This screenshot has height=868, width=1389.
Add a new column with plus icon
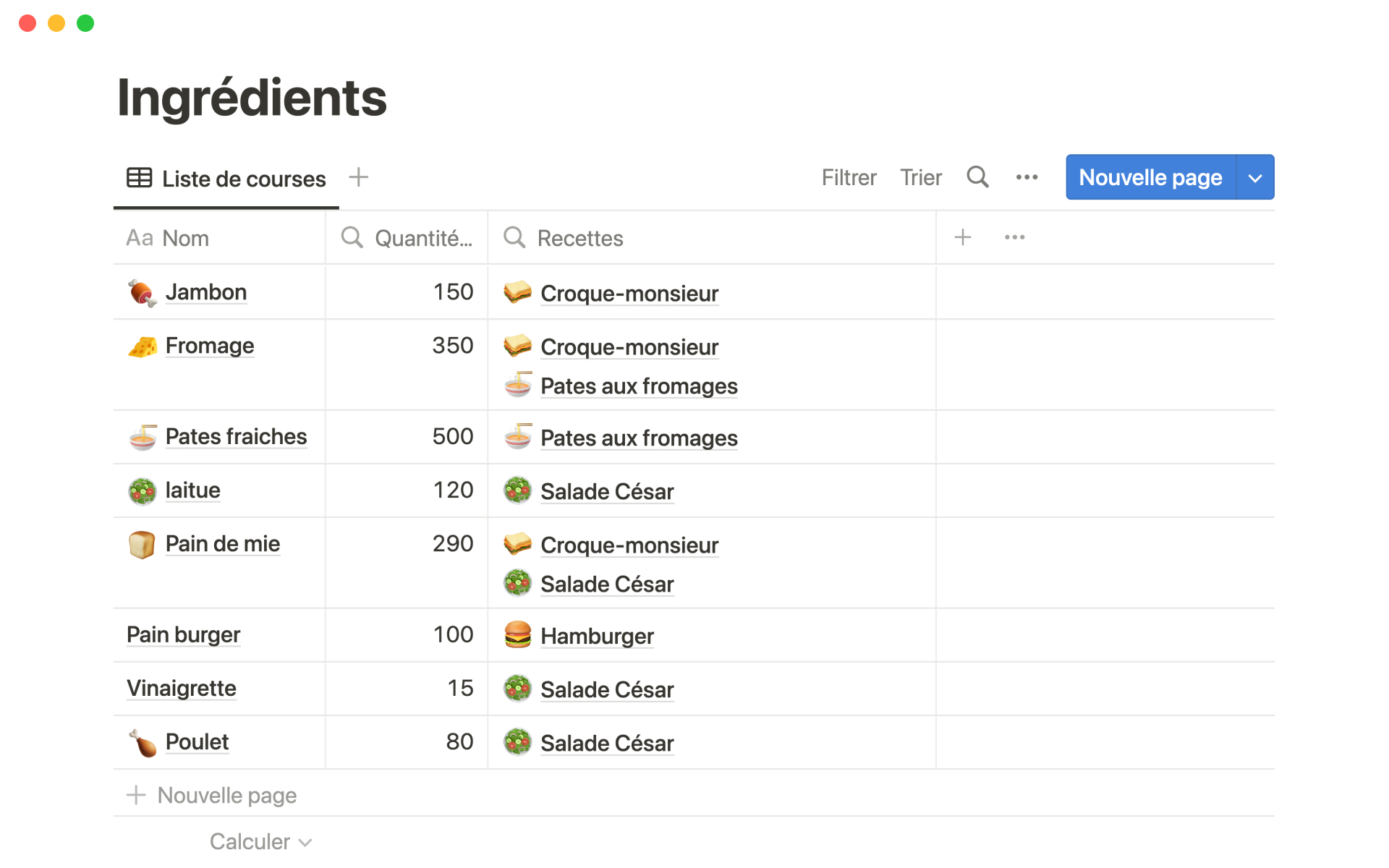[x=962, y=237]
